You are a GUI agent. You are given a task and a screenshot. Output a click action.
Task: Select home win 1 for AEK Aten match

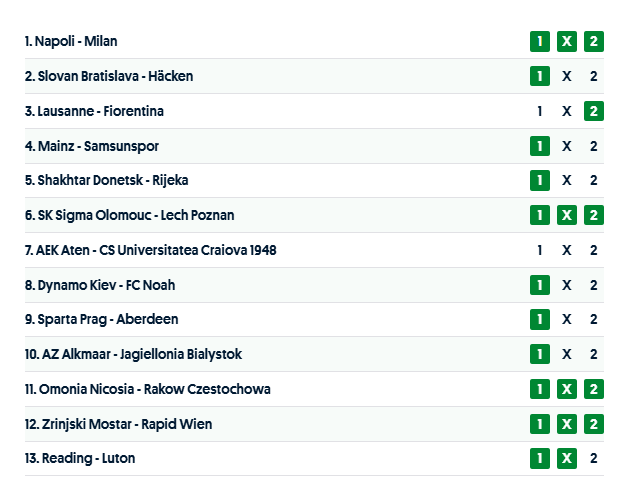[x=540, y=250]
